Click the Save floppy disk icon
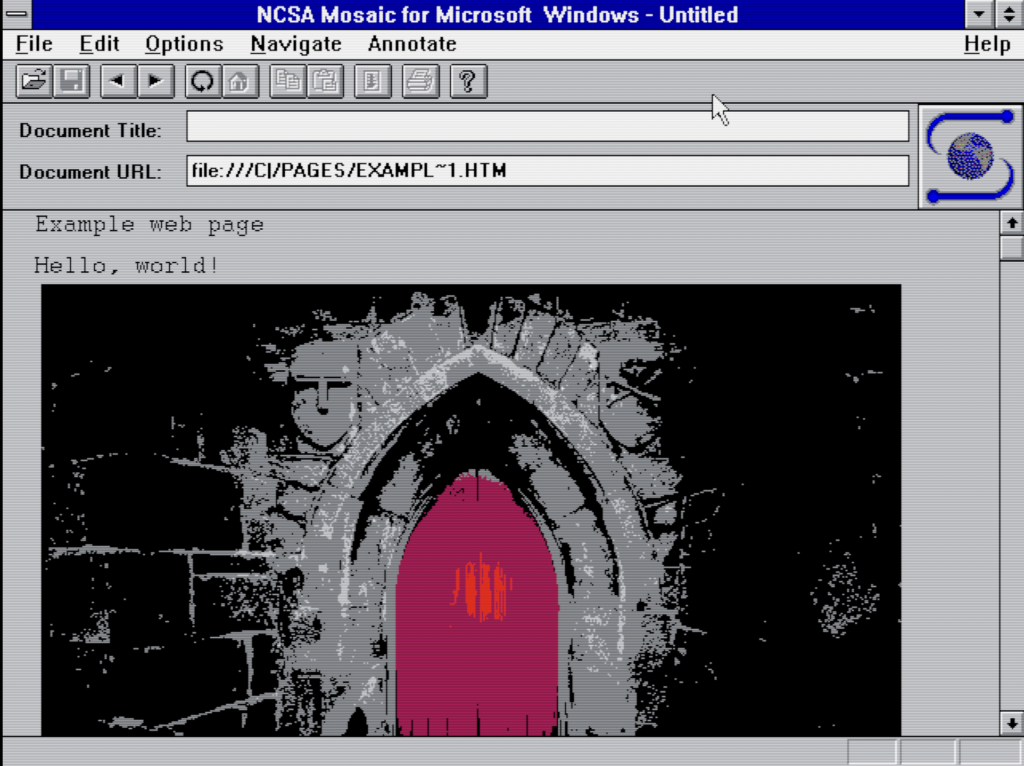 71,82
